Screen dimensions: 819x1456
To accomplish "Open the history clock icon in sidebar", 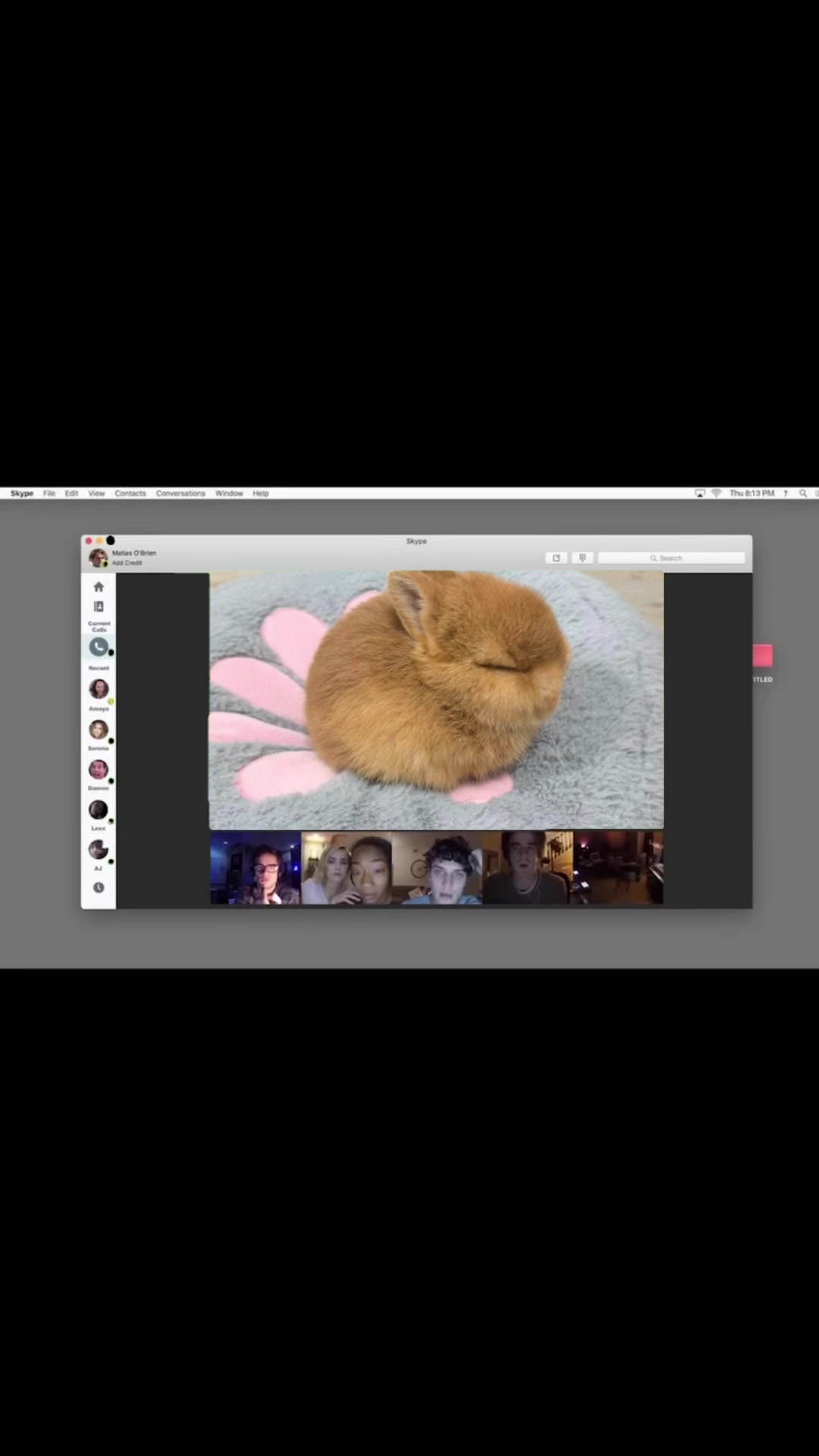I will point(99,887).
